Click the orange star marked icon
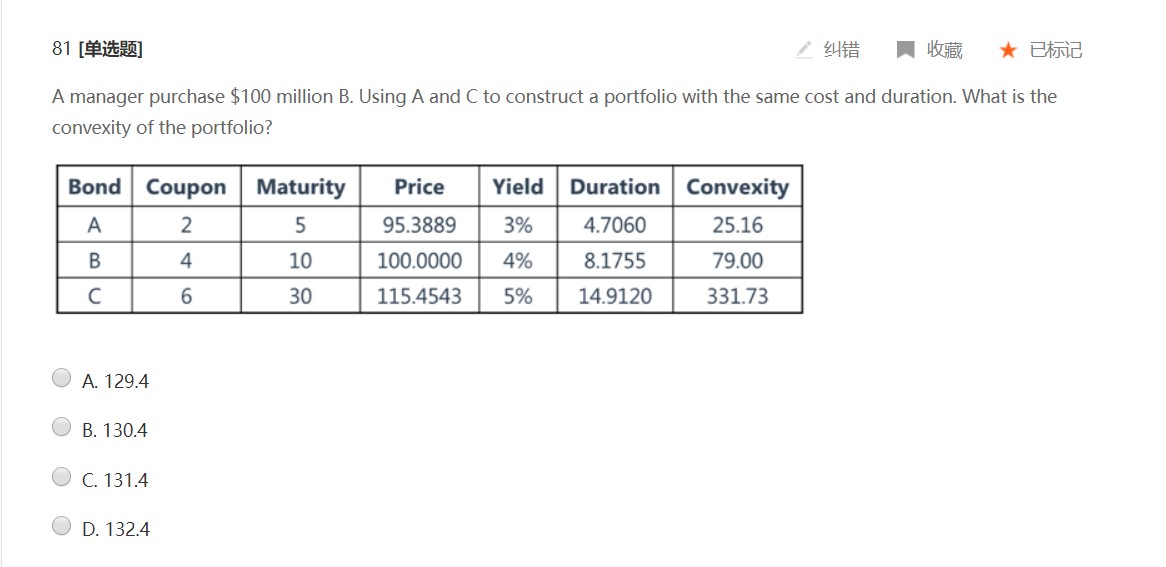This screenshot has height=567, width=1166. 1008,49
